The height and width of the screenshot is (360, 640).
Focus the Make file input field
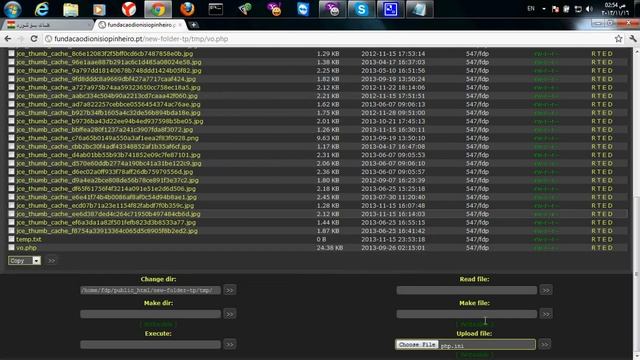coord(467,314)
